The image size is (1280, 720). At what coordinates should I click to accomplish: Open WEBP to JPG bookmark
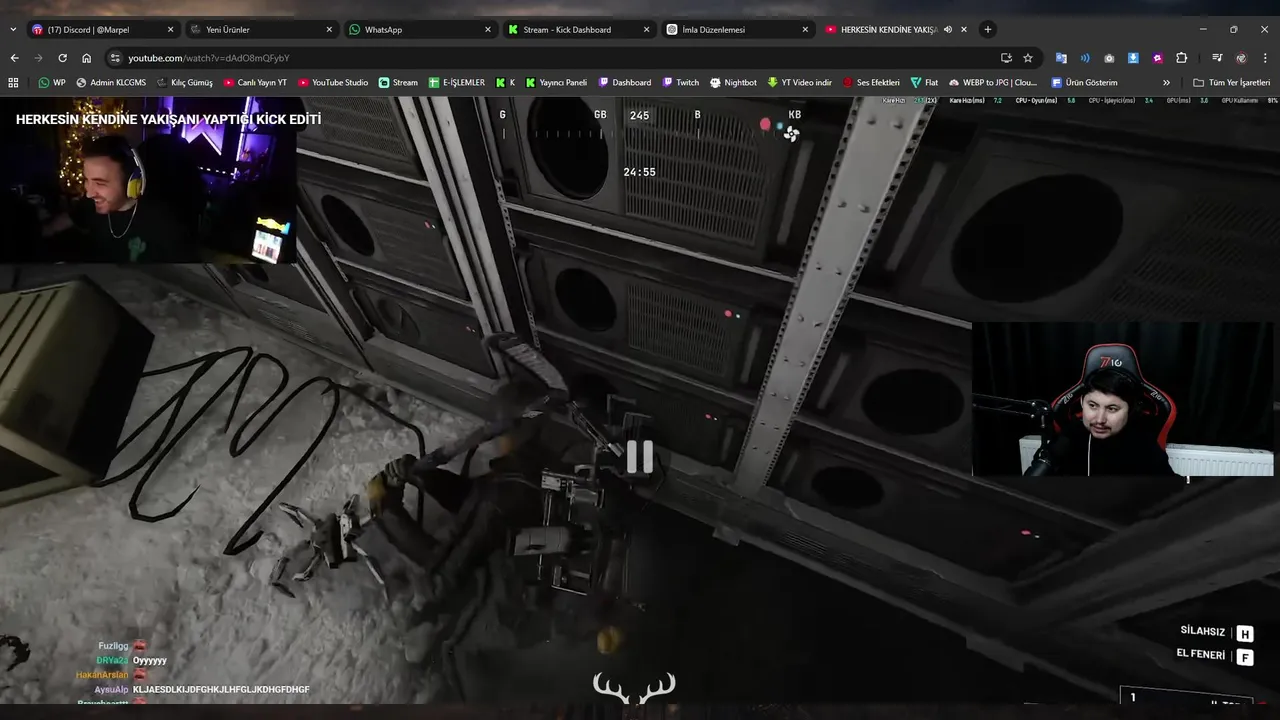point(993,82)
